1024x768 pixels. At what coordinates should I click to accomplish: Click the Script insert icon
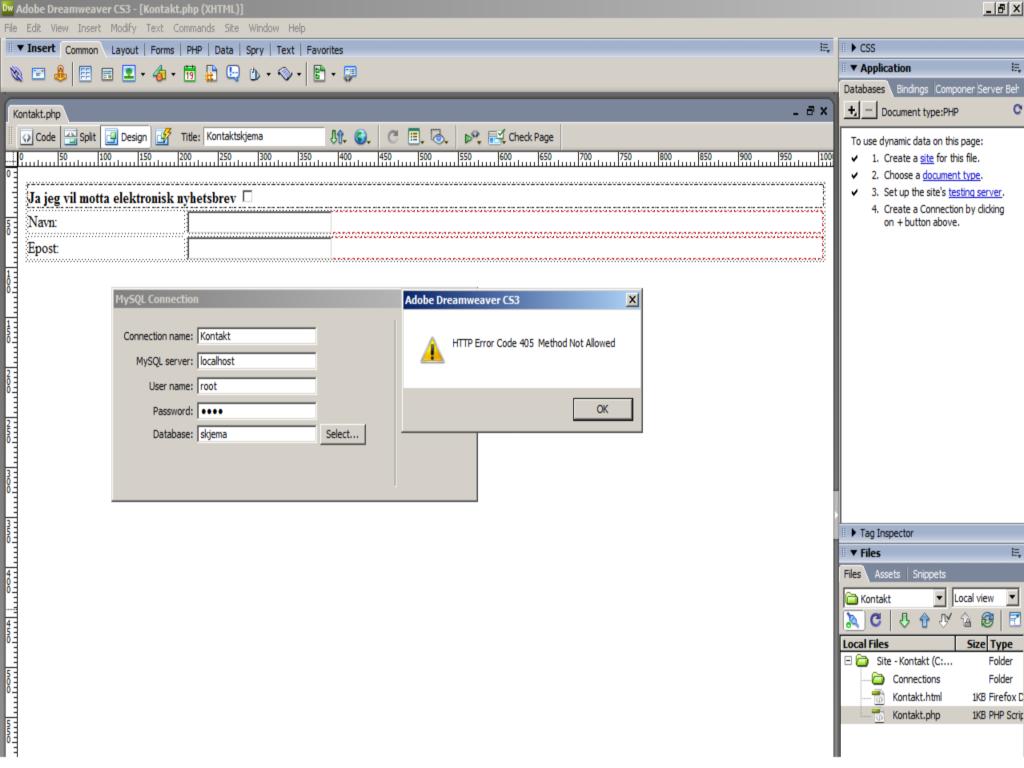tap(285, 74)
